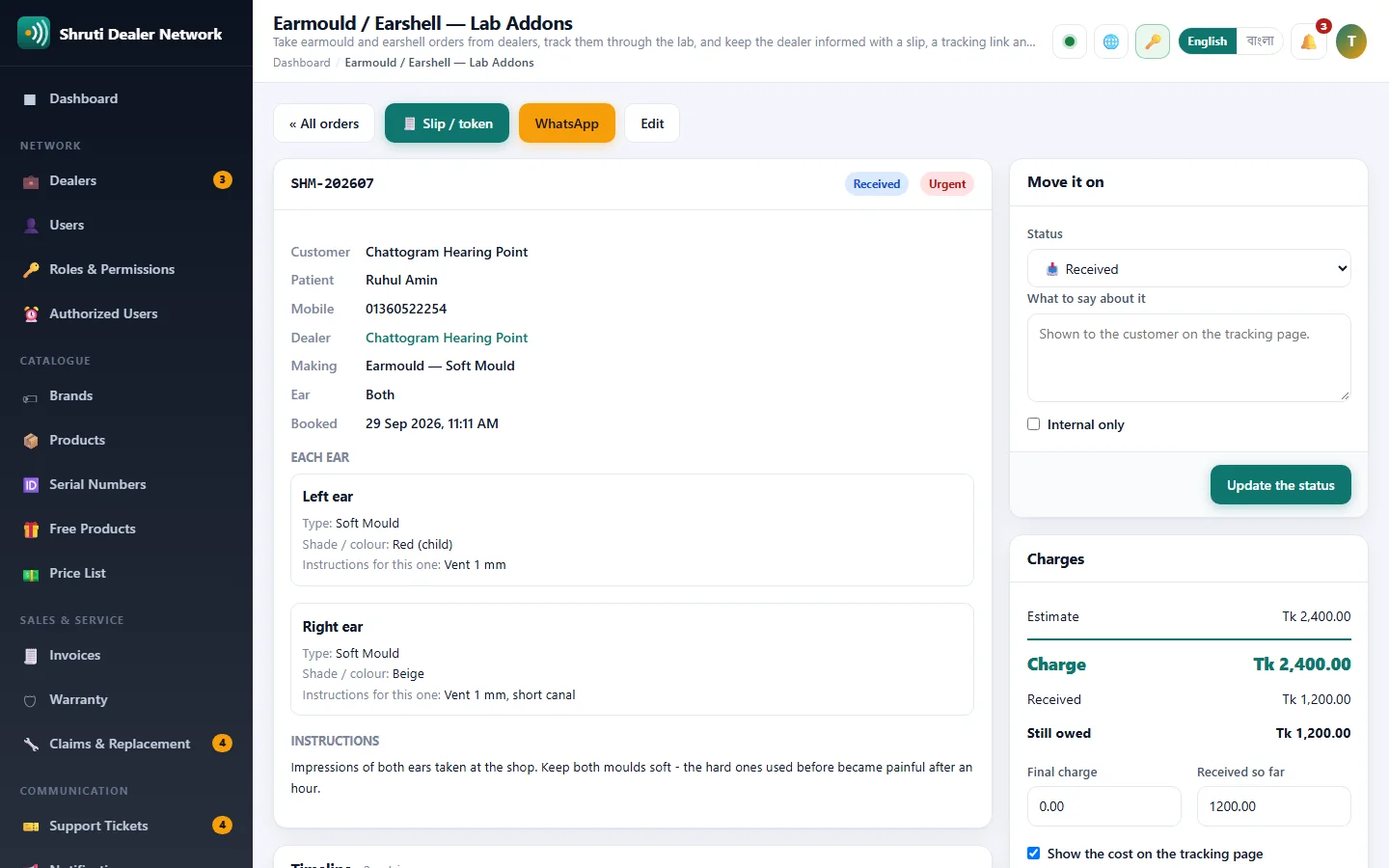The height and width of the screenshot is (868, 1389).
Task: Click mobile number 01360522254
Action: pyautogui.click(x=406, y=309)
